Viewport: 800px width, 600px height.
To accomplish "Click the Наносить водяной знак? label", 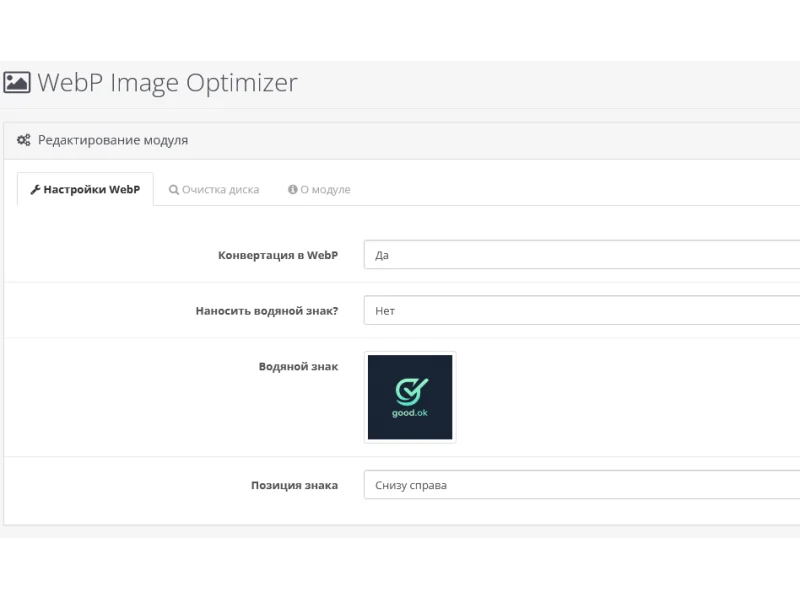I will coord(267,311).
